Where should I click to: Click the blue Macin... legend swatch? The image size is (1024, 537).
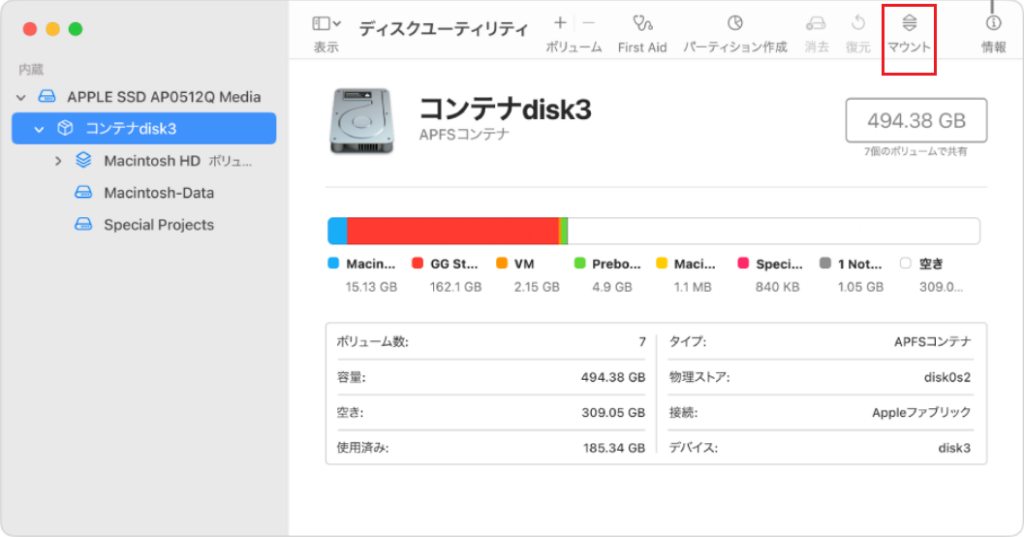tap(333, 263)
